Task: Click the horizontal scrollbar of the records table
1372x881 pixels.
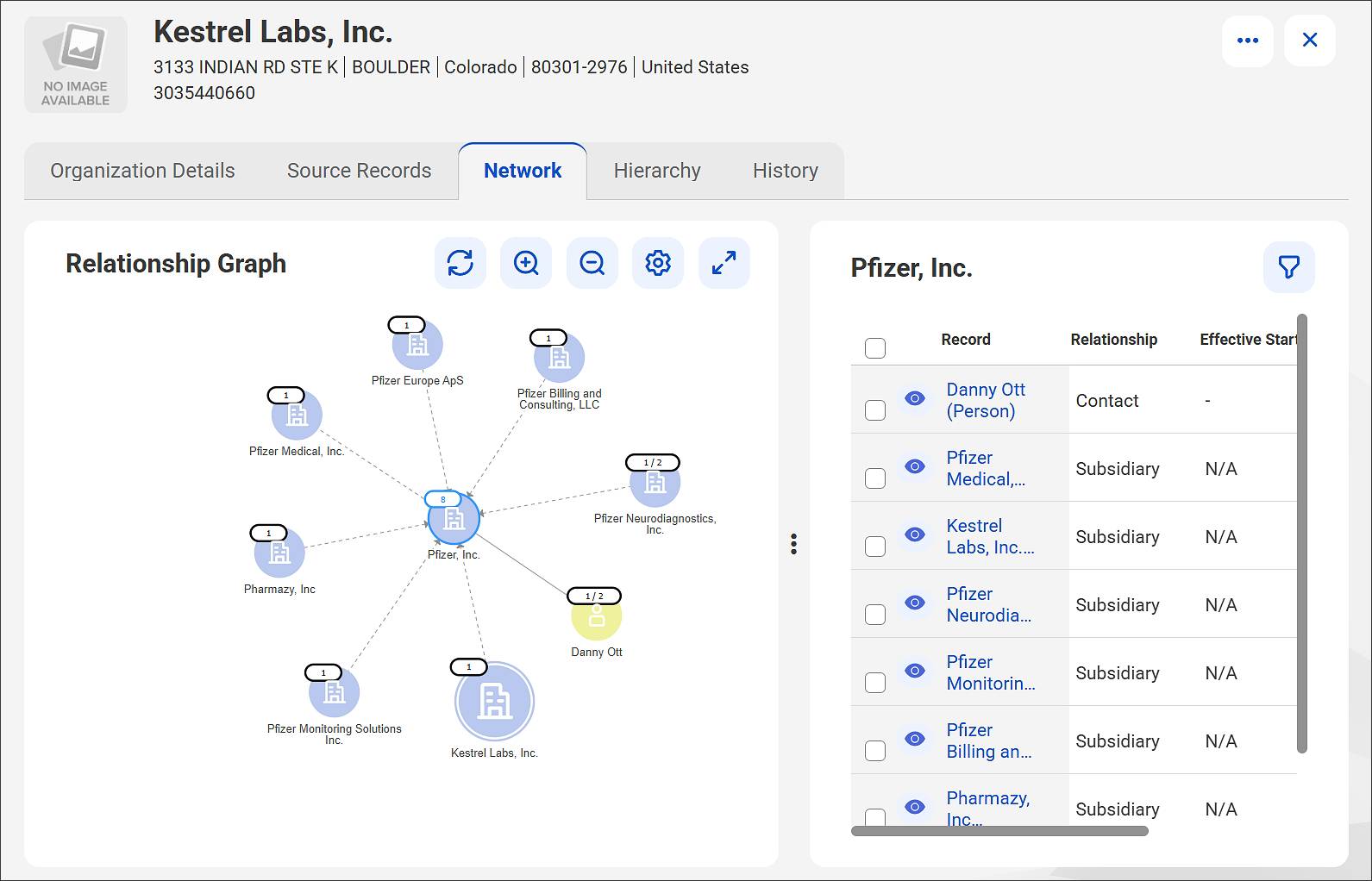Action: point(999,831)
